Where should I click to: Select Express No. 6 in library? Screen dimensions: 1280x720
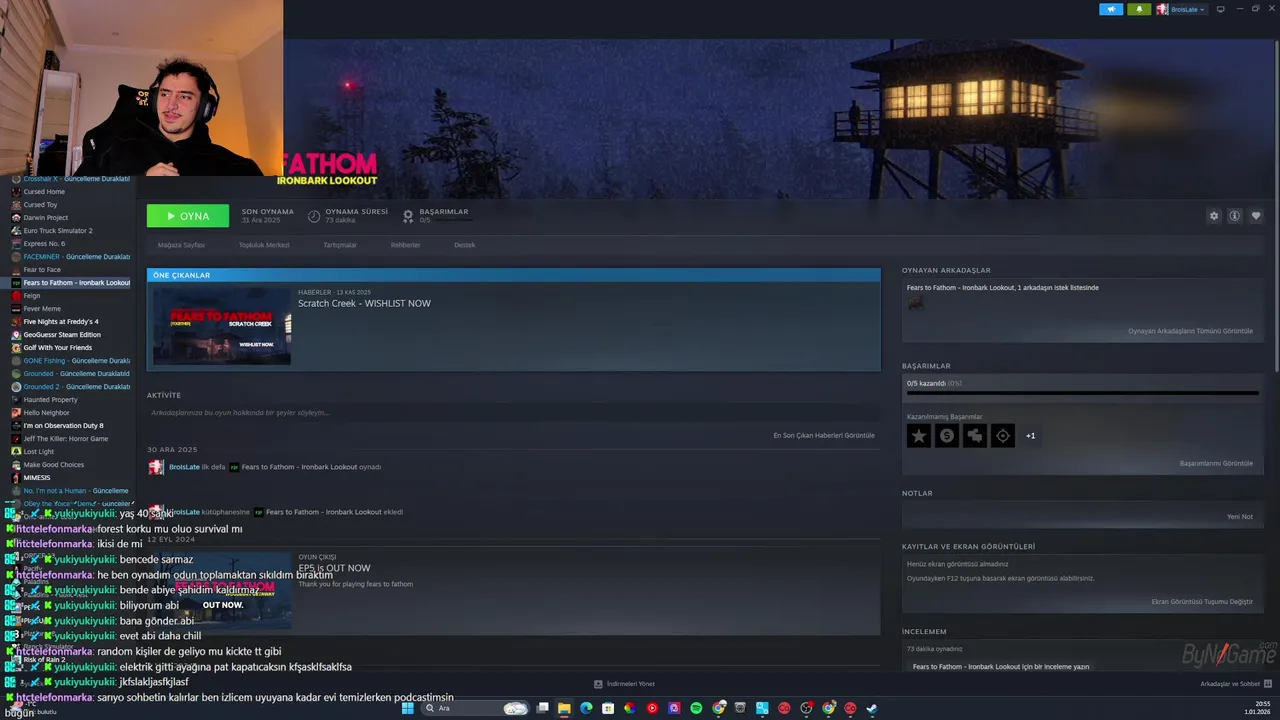point(44,244)
